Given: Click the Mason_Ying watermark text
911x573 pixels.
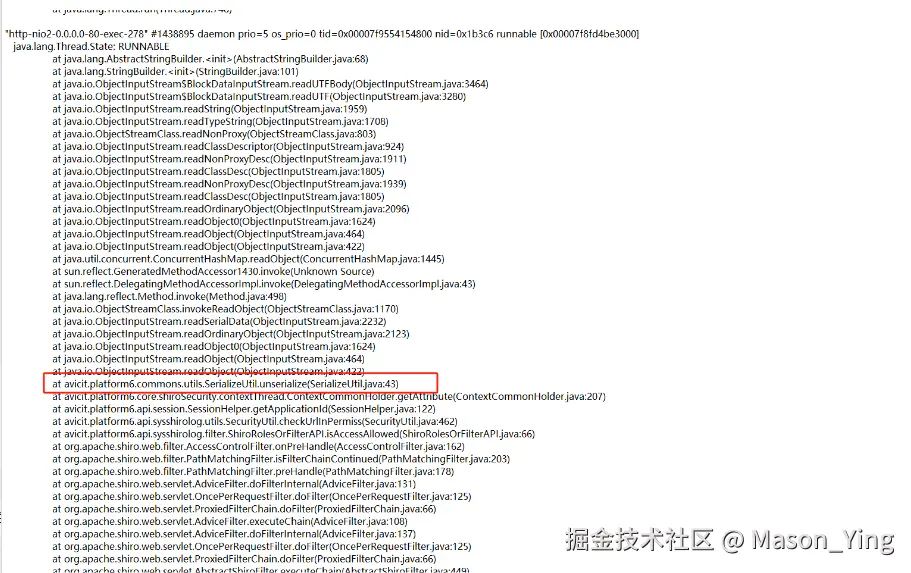Looking at the screenshot, I should coord(823,540).
